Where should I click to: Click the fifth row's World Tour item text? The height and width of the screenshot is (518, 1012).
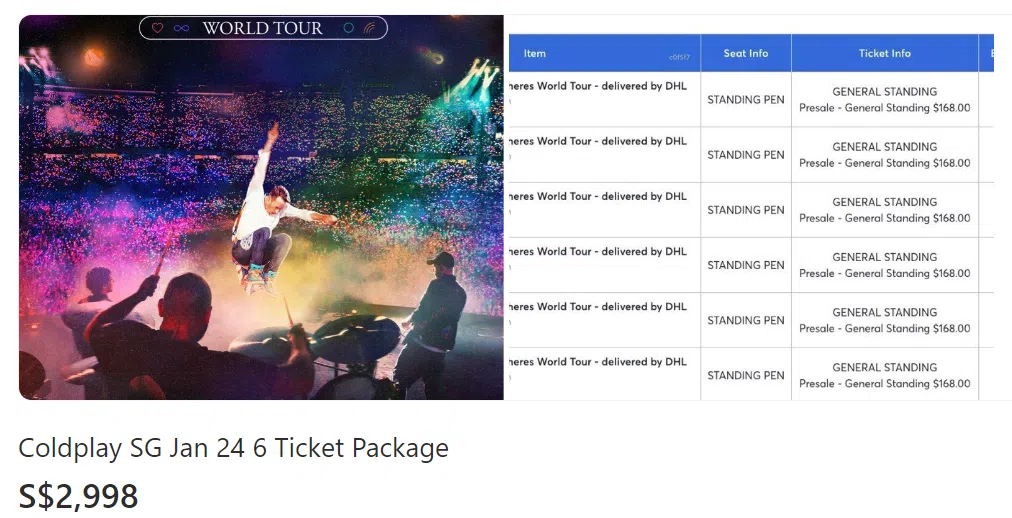[598, 307]
